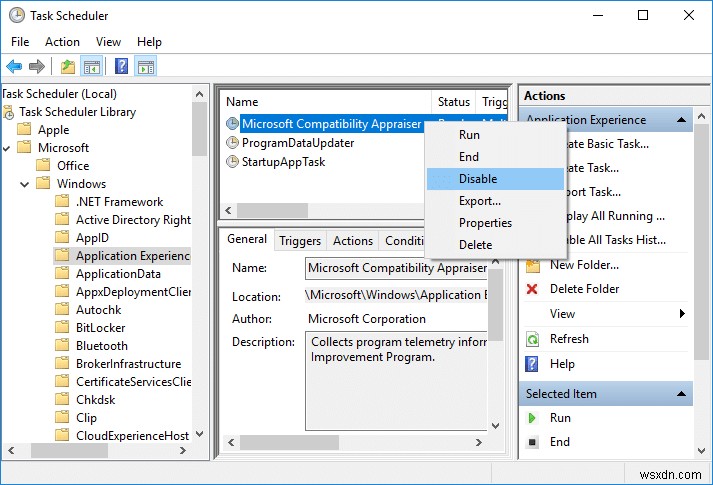Viewport: 713px width, 485px height.
Task: Collapse the Selected Item actions section
Action: pos(681,394)
